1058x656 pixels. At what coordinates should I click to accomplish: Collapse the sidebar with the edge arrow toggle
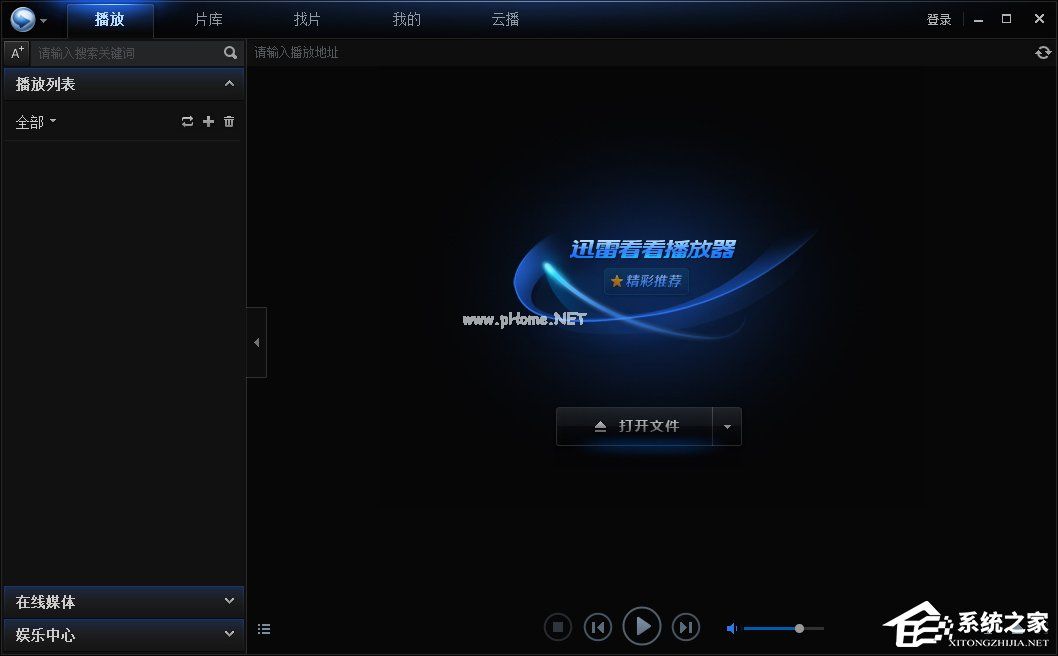256,341
